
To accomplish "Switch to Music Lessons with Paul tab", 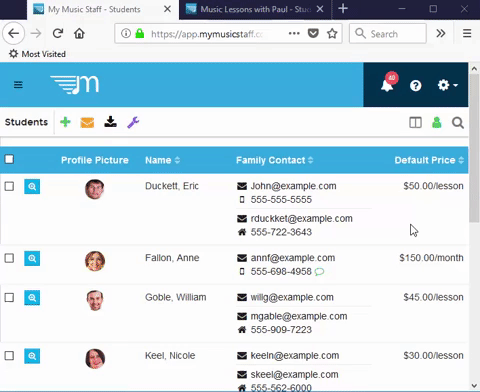I will (255, 9).
